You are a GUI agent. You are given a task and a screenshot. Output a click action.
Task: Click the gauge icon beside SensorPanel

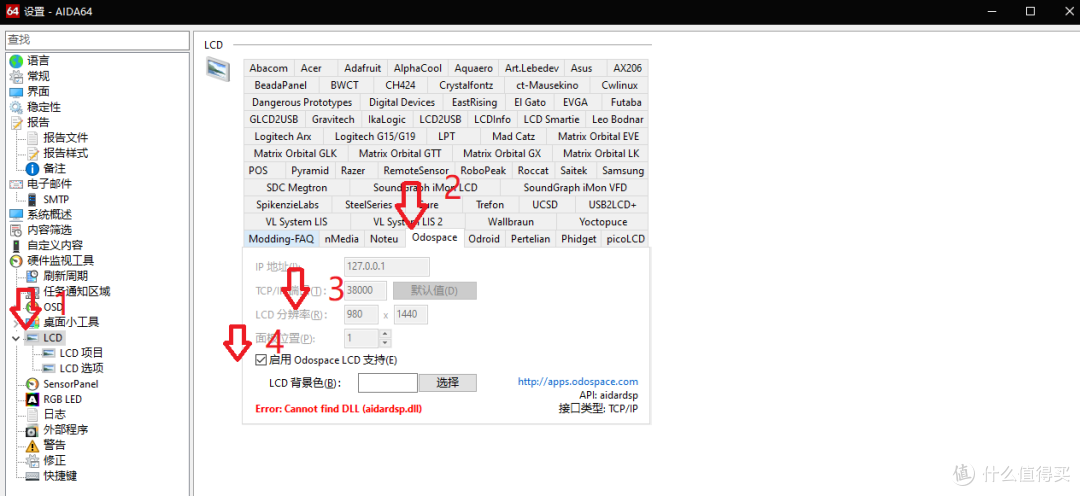click(x=32, y=384)
